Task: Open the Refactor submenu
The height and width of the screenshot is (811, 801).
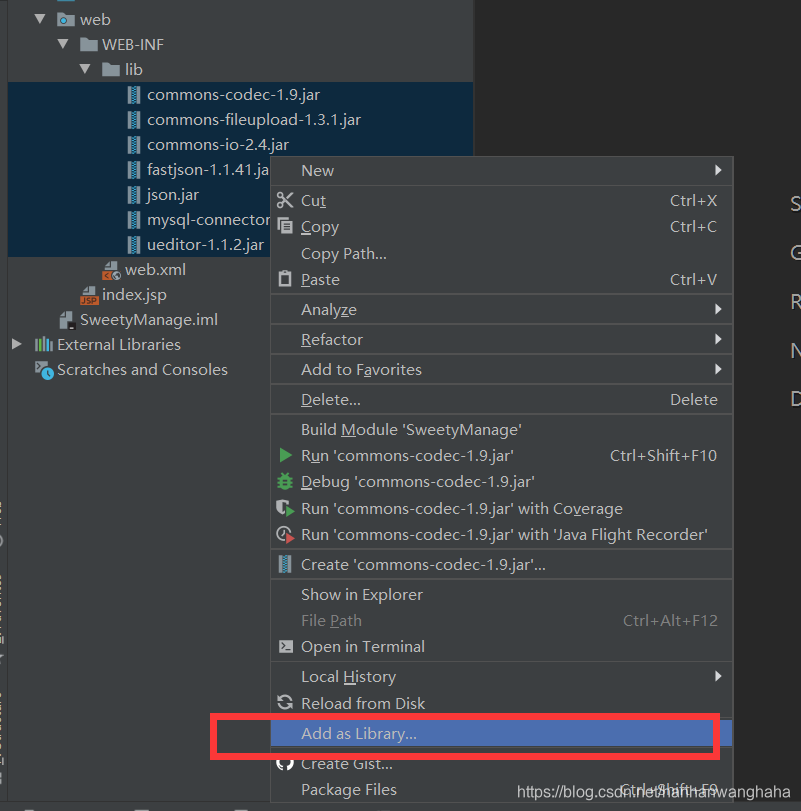Action: (x=501, y=339)
